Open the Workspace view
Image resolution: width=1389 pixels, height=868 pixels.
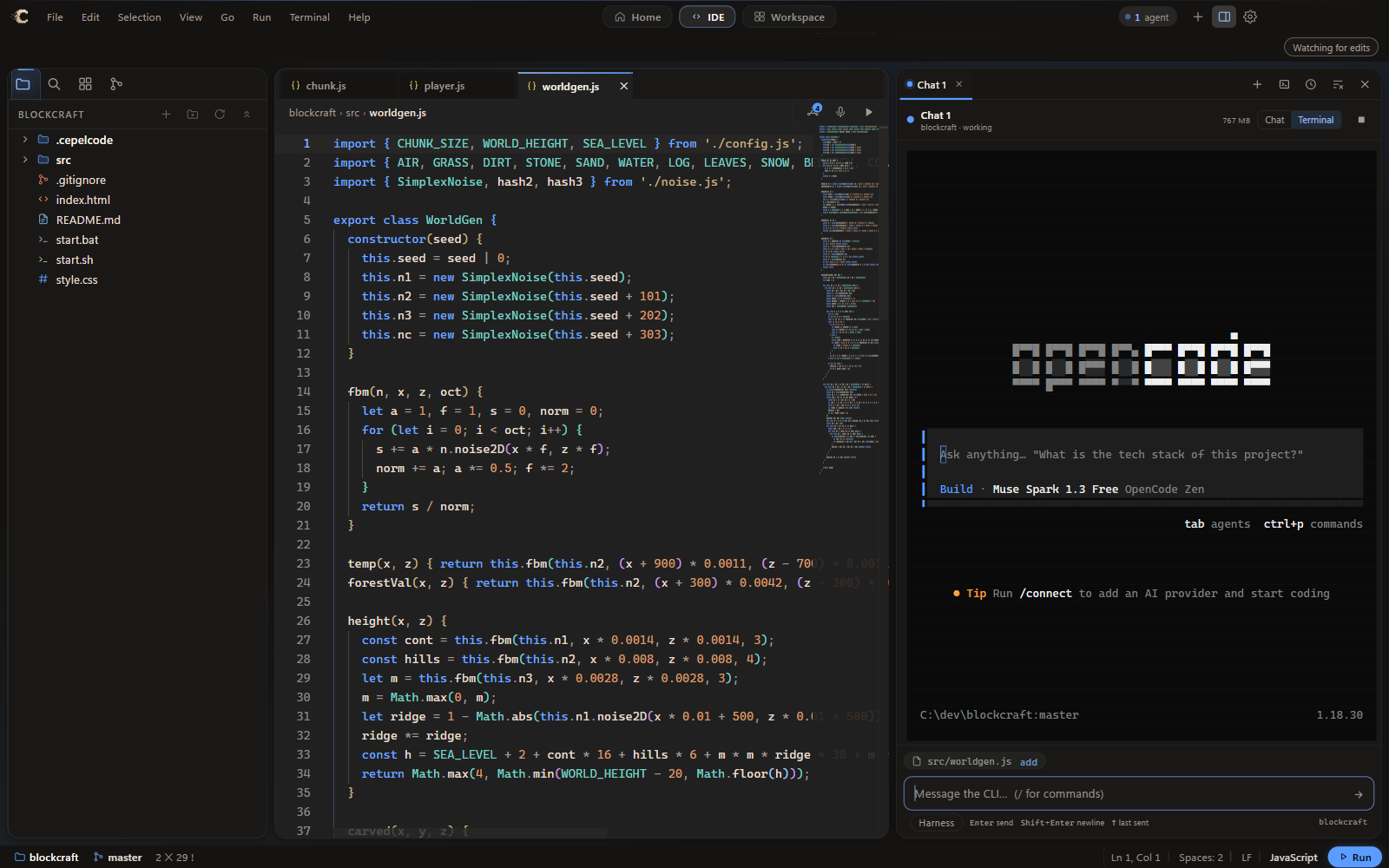(x=789, y=16)
